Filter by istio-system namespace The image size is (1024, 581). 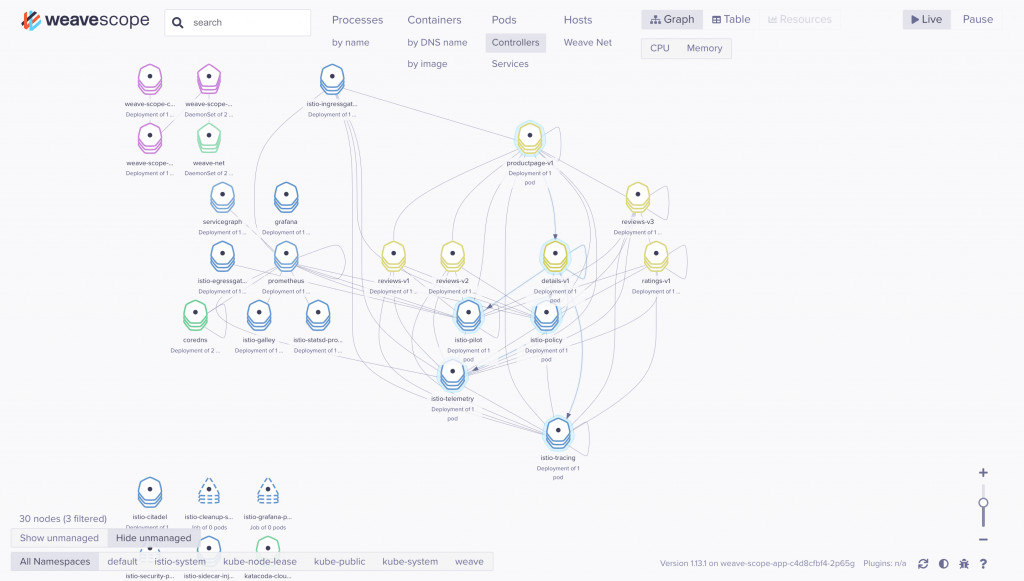180,561
